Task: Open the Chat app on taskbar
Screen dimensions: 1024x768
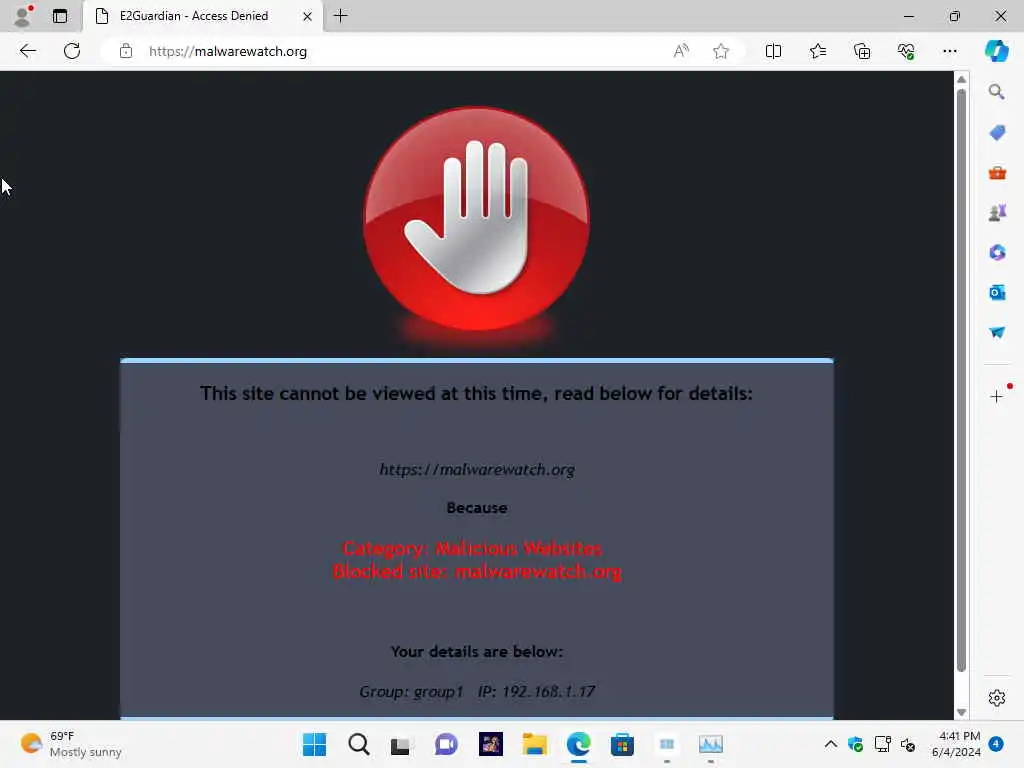Action: tap(446, 744)
